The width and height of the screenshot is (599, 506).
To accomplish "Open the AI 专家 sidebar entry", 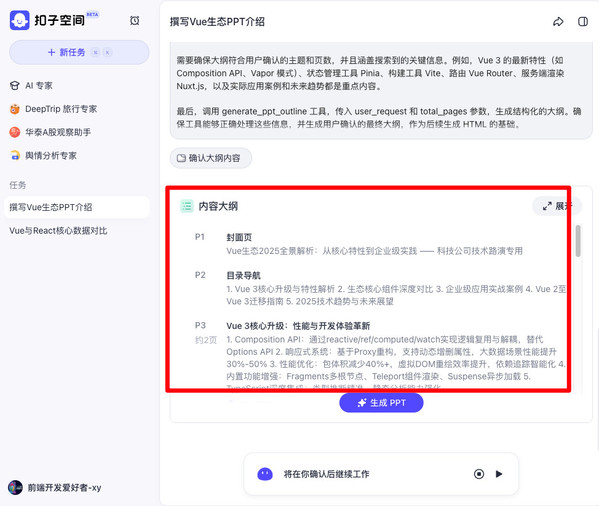I will [x=31, y=86].
